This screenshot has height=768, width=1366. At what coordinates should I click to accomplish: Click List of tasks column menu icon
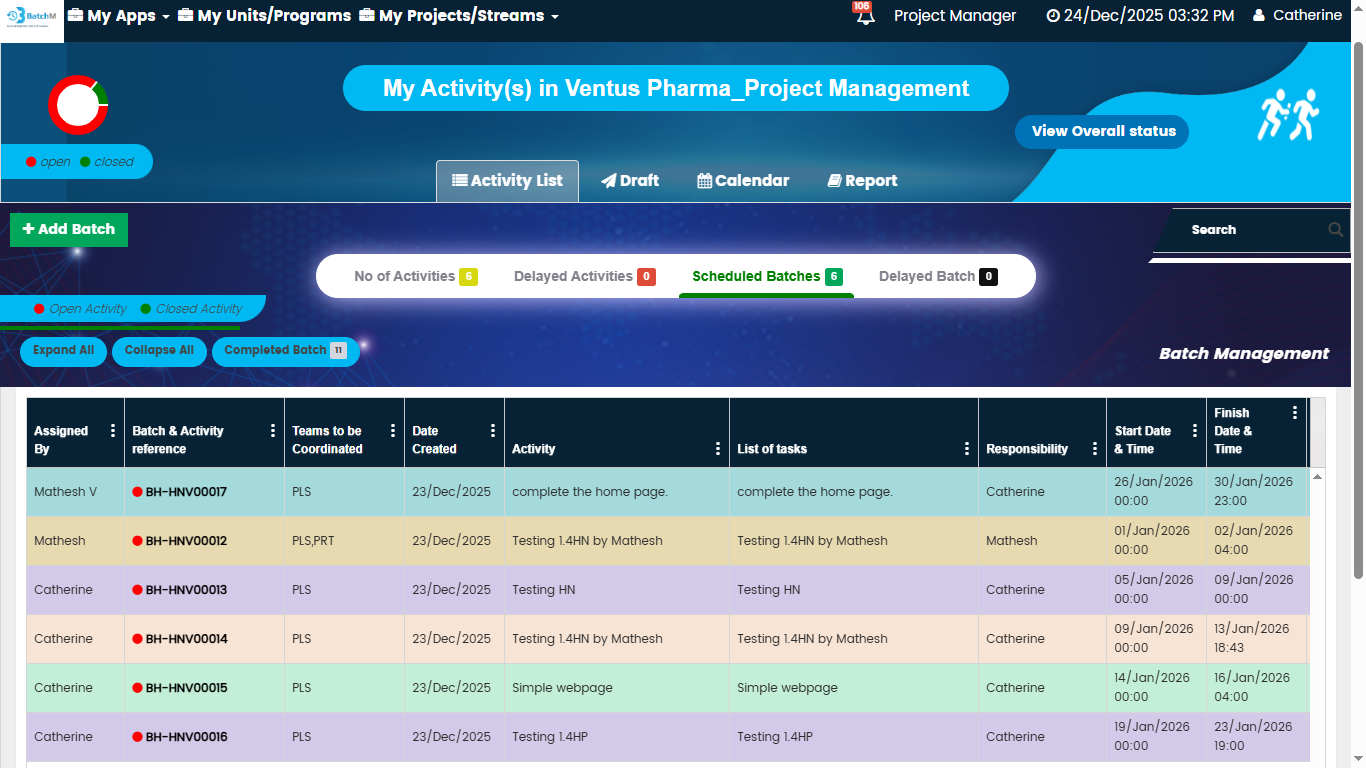point(966,449)
